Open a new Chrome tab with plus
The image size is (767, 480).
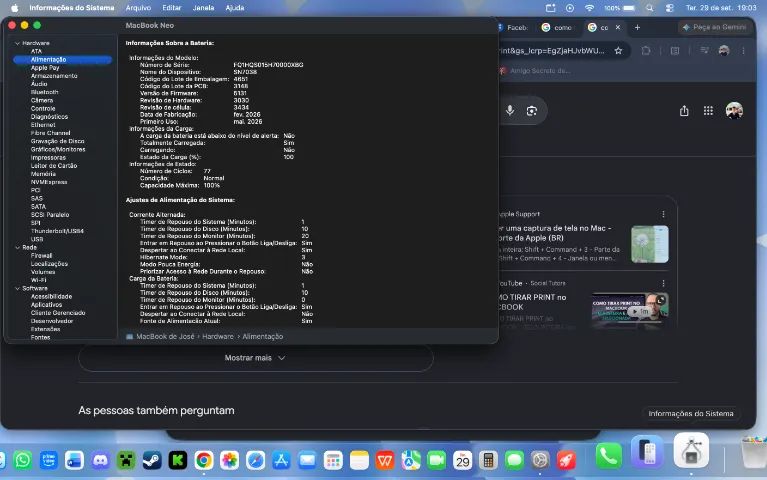click(637, 27)
